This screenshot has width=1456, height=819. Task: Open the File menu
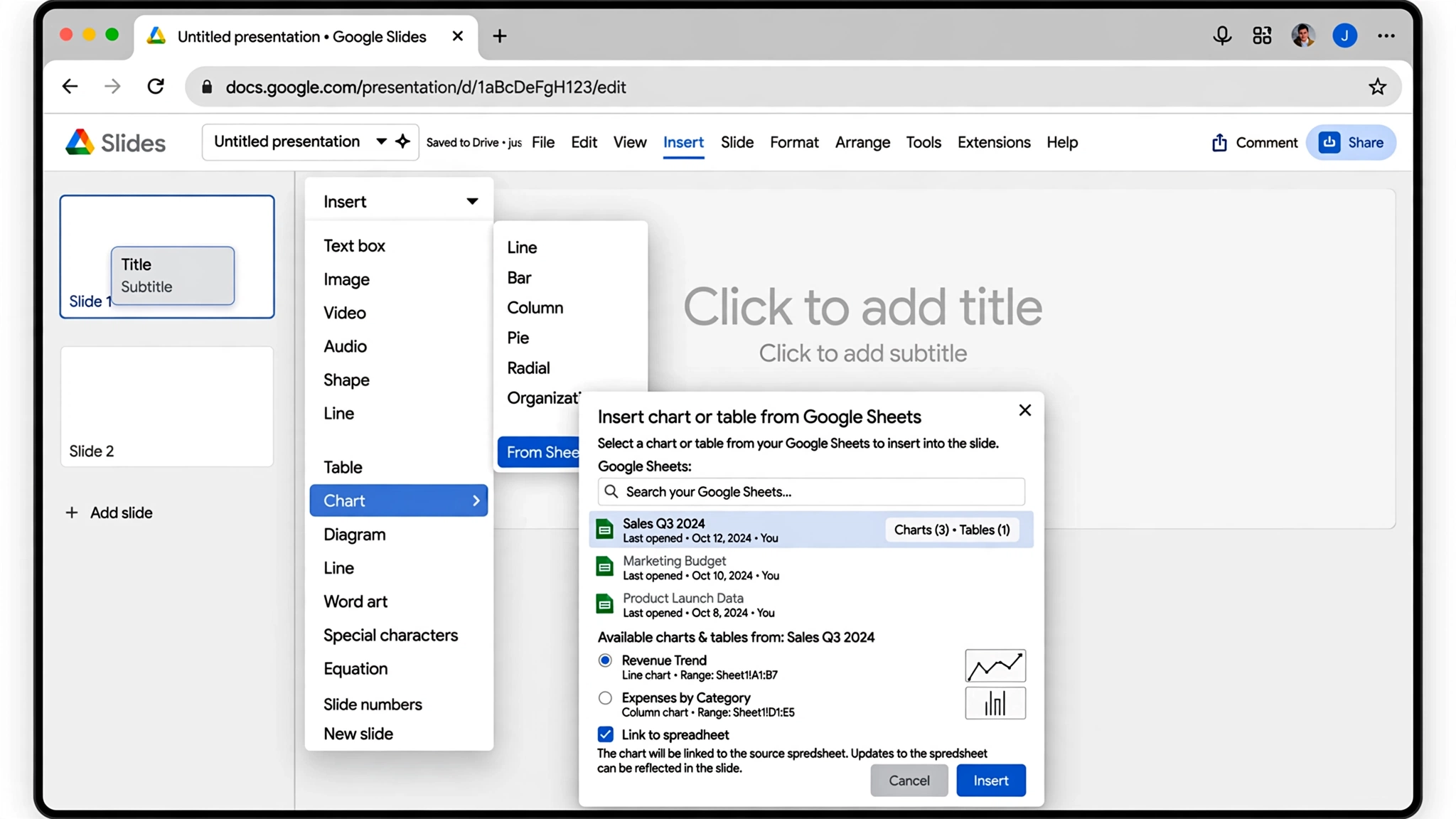point(543,142)
